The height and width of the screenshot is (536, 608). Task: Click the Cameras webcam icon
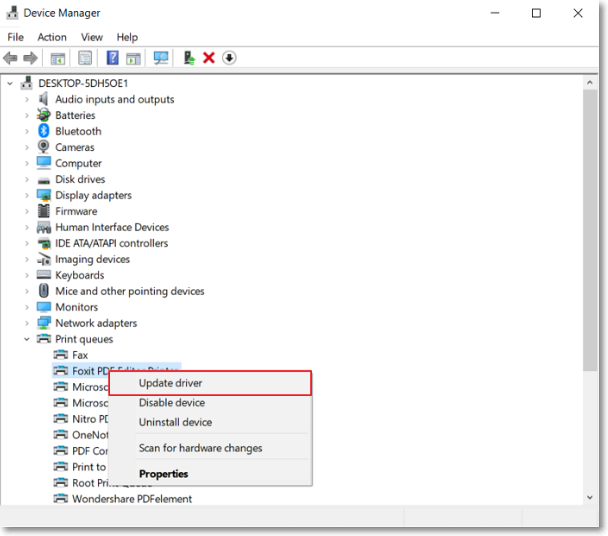[43, 147]
